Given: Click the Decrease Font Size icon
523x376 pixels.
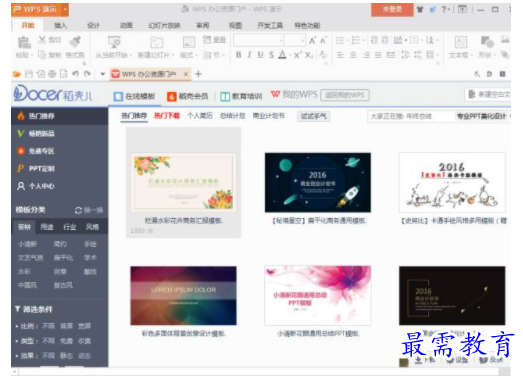Looking at the screenshot, I should [x=323, y=41].
